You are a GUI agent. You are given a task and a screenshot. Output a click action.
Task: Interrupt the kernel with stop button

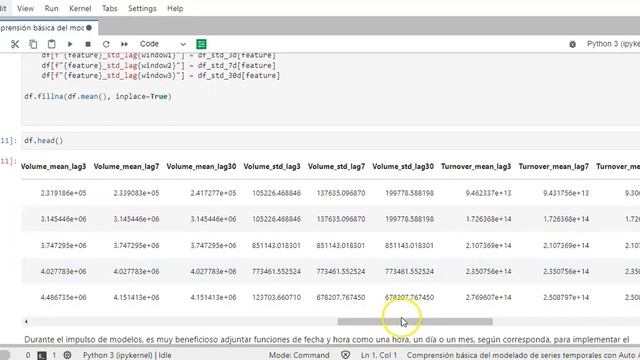pos(88,44)
